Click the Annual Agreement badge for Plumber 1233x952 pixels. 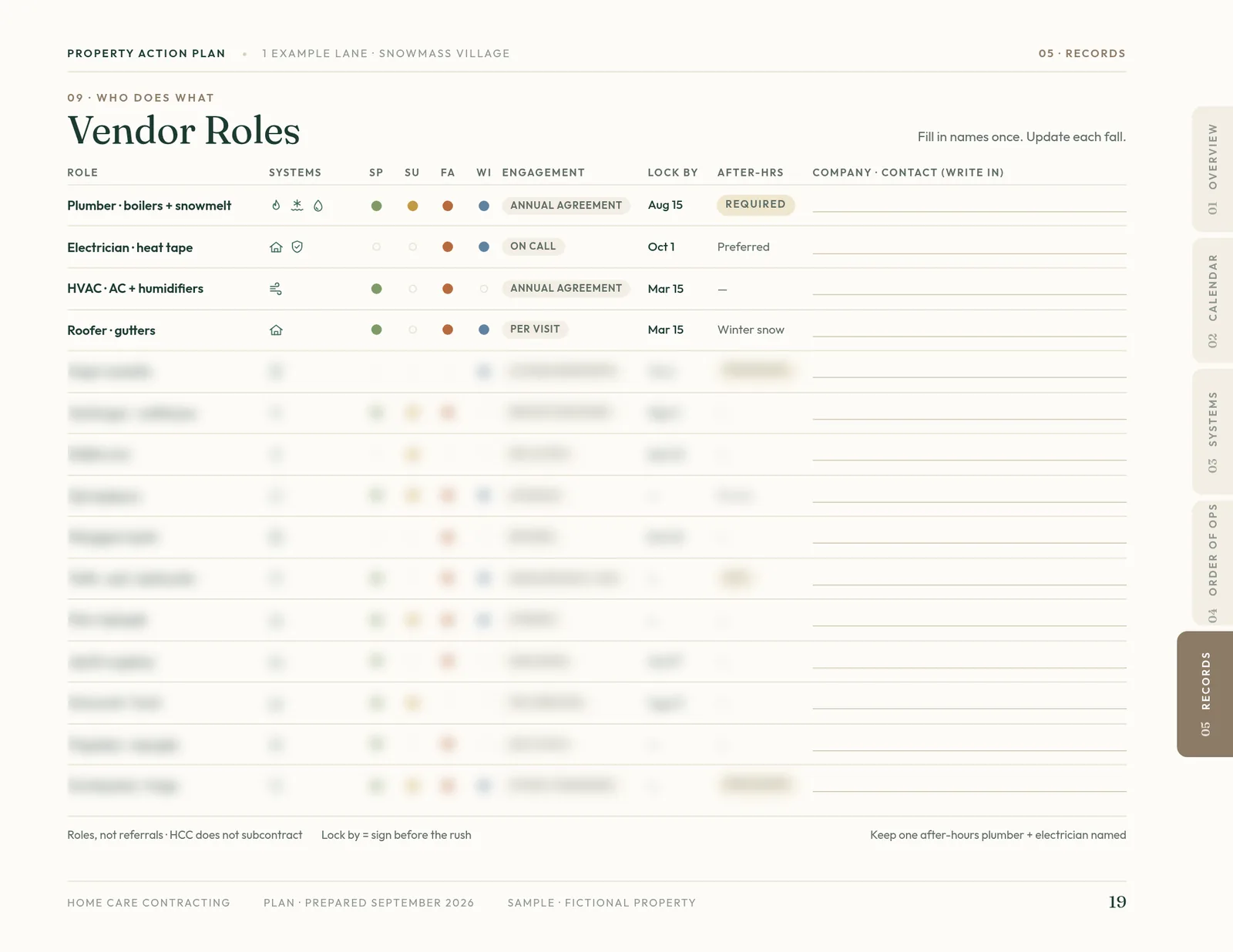click(566, 206)
